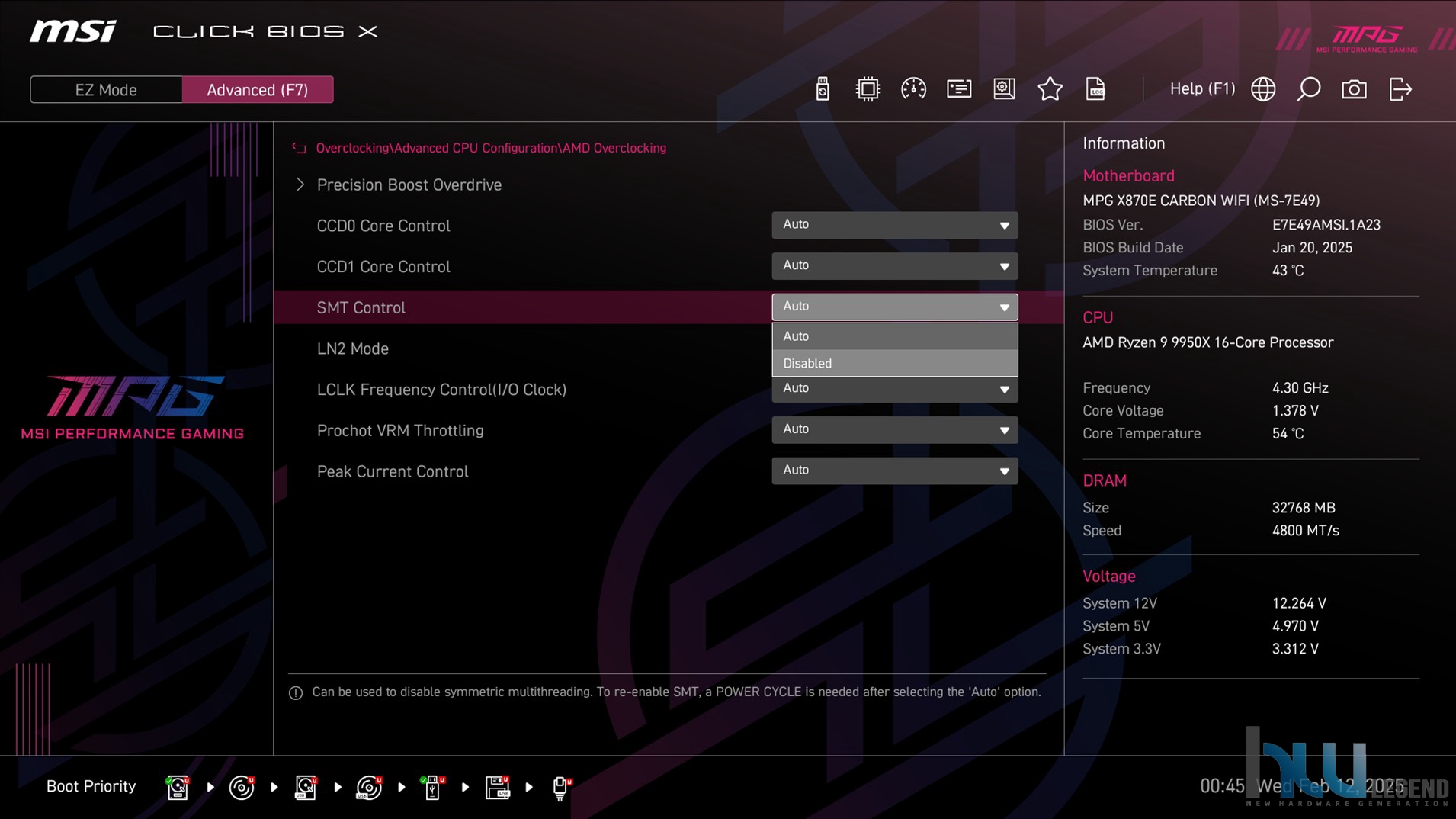Select the SMT Control row label

pyautogui.click(x=361, y=307)
